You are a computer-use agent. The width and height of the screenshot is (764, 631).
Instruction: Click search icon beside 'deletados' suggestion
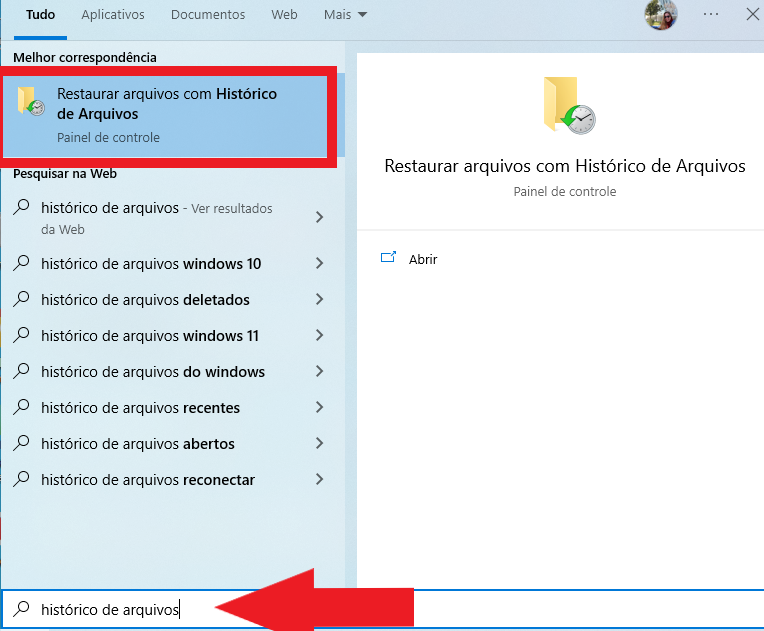[x=21, y=299]
